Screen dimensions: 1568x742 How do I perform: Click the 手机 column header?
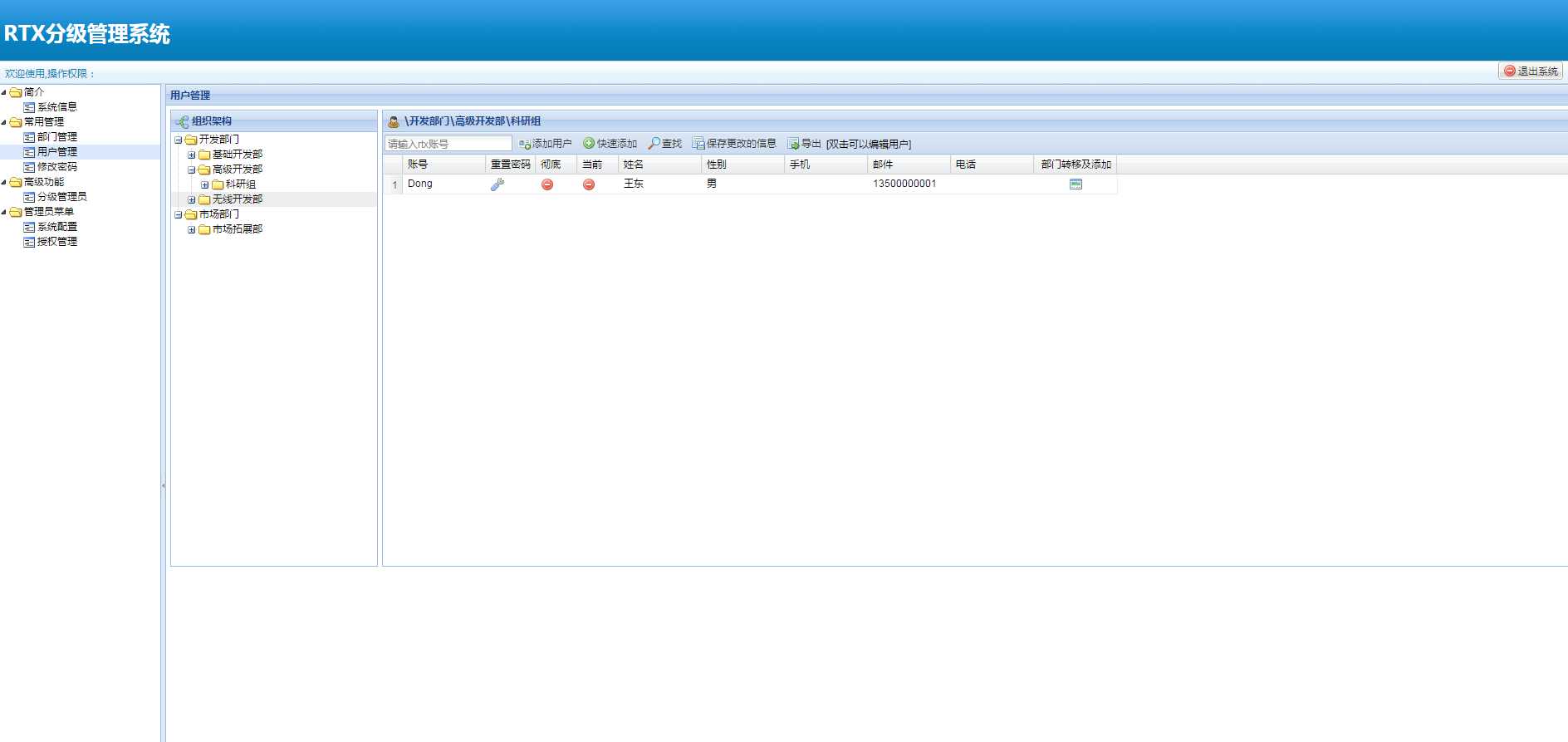826,165
